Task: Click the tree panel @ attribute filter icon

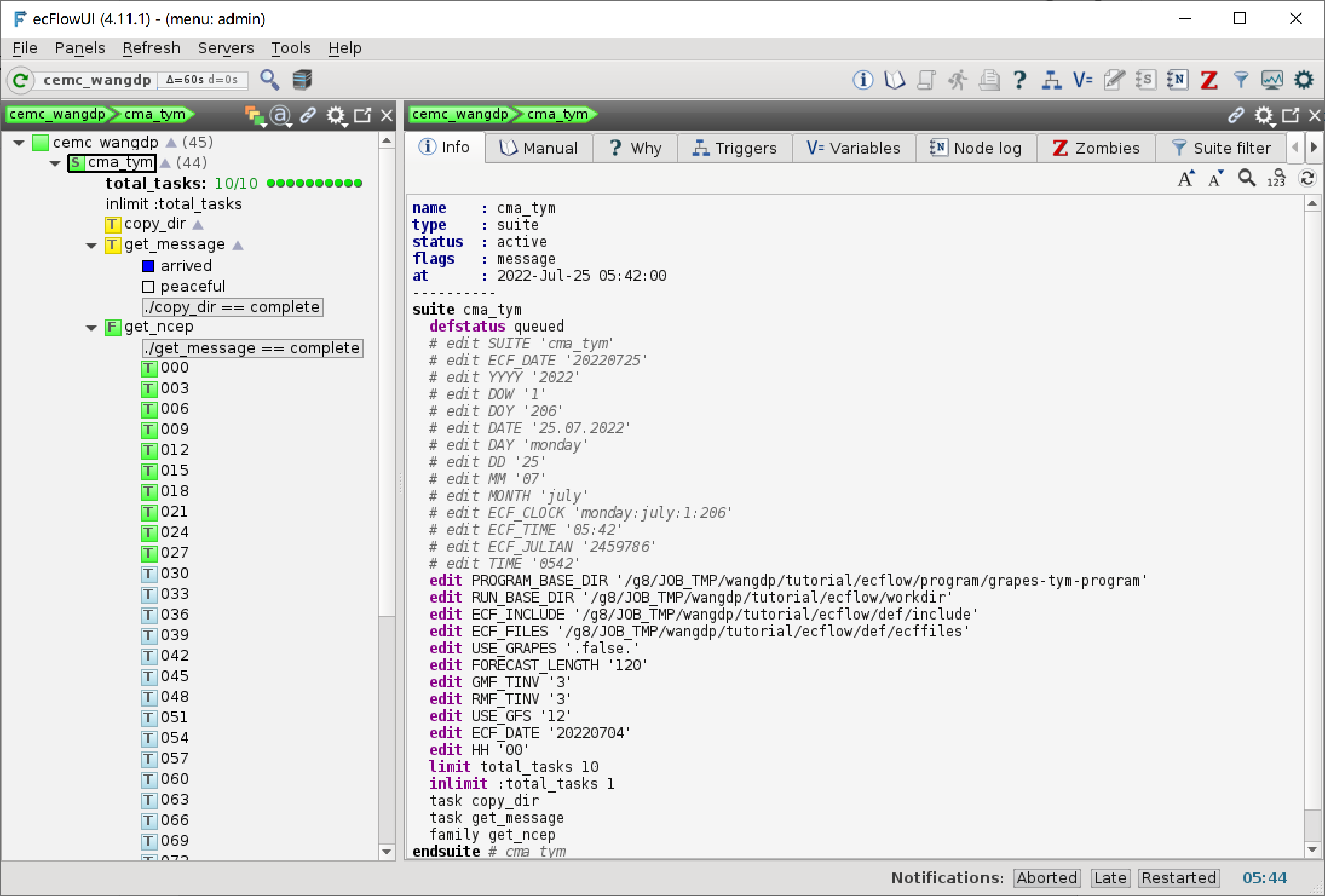Action: click(281, 115)
